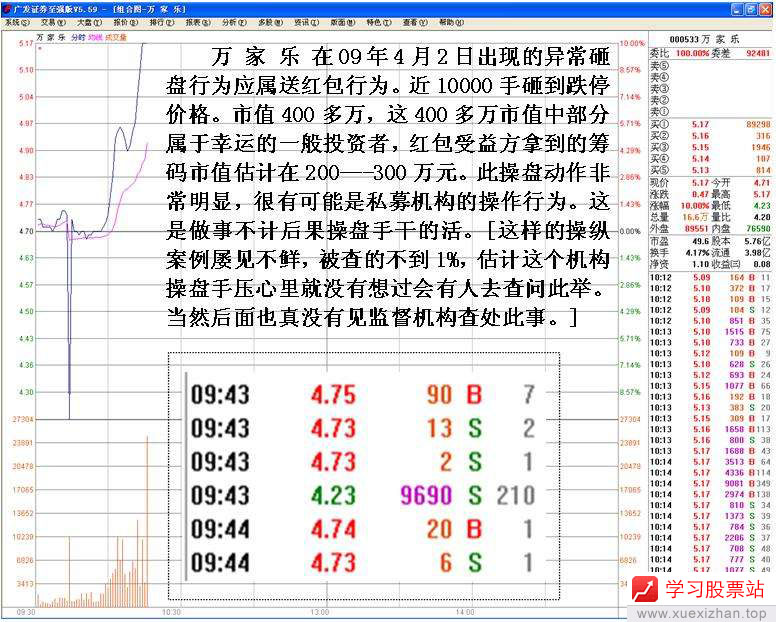The width and height of the screenshot is (776, 622).
Task: Click the 10:12 tick with volume 851
Action: [x=710, y=321]
